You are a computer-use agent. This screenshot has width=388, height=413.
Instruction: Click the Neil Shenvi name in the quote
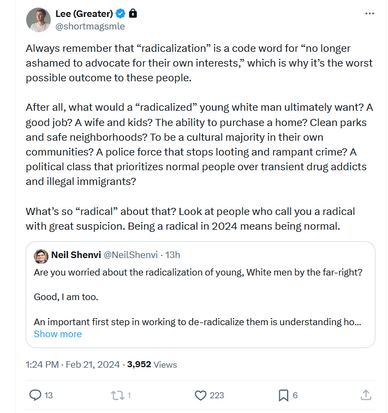coord(76,255)
